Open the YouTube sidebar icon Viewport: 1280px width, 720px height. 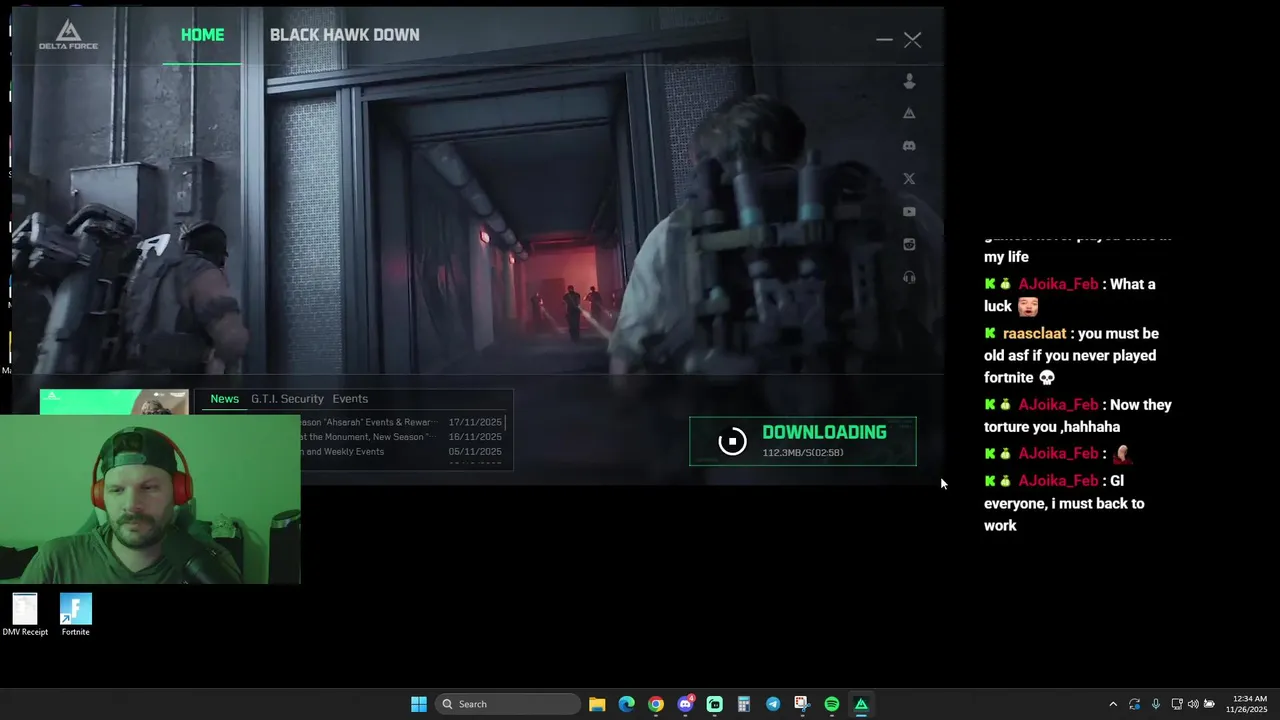click(909, 212)
